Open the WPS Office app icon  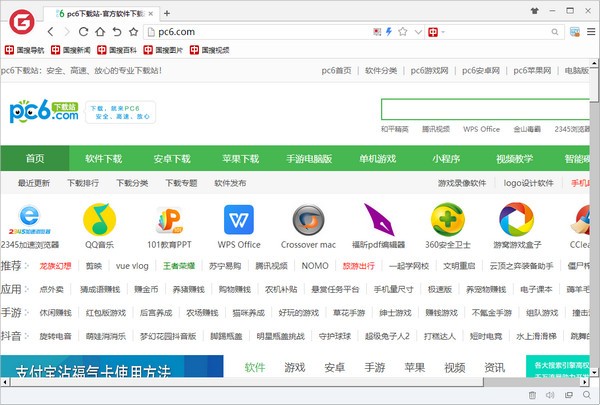point(239,219)
